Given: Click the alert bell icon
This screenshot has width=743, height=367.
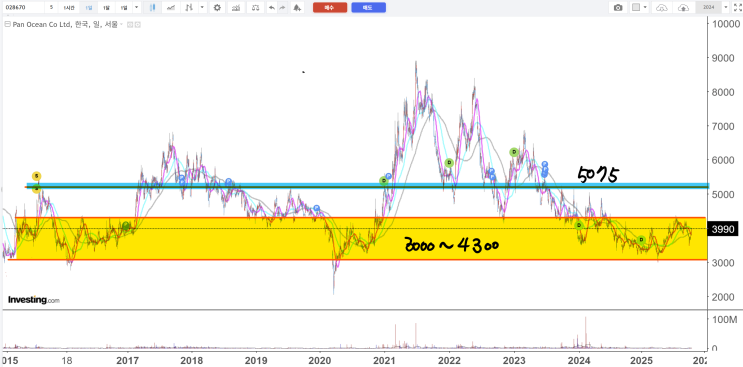Looking at the screenshot, I should point(297,8).
